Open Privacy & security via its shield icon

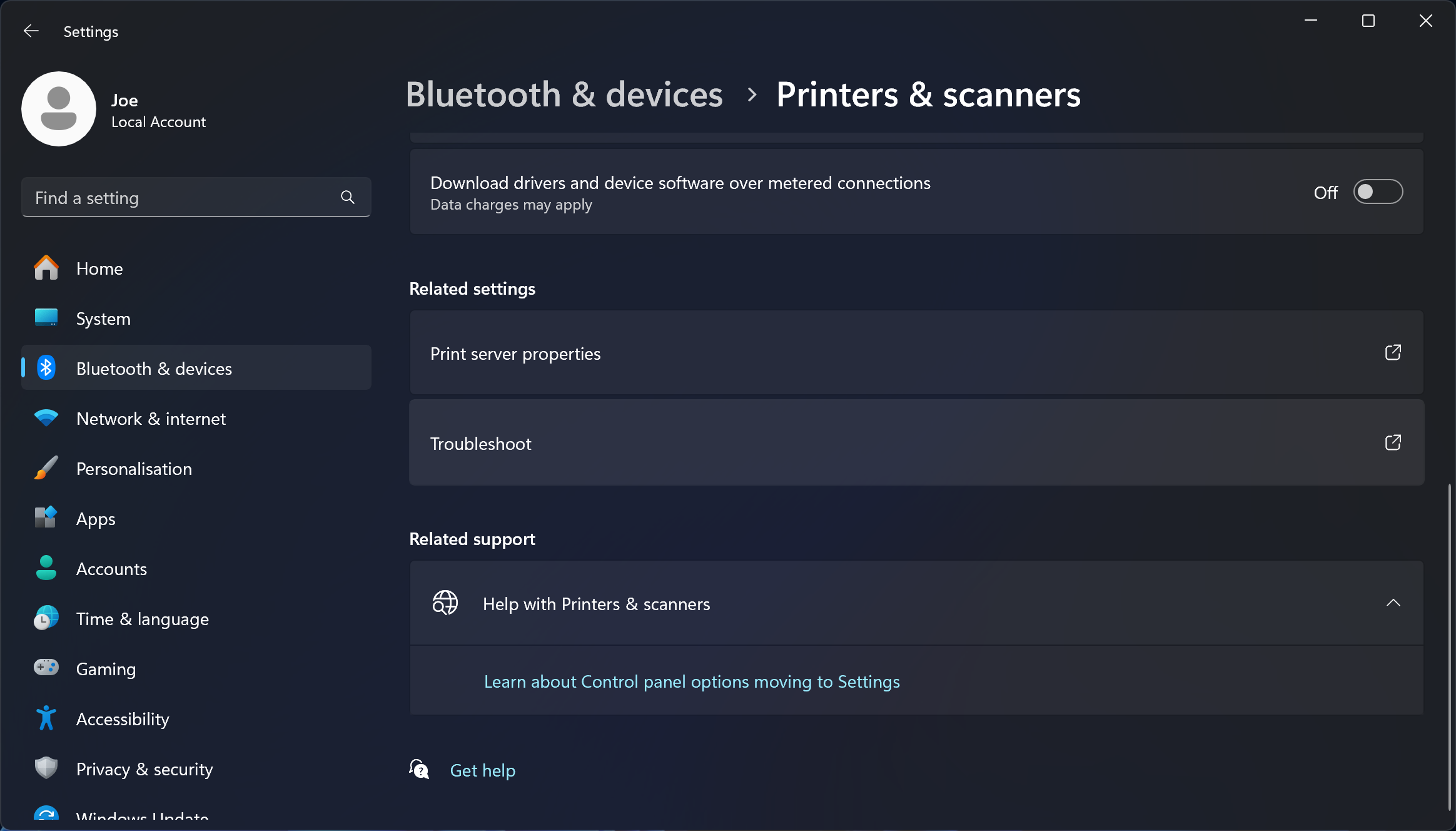click(46, 768)
